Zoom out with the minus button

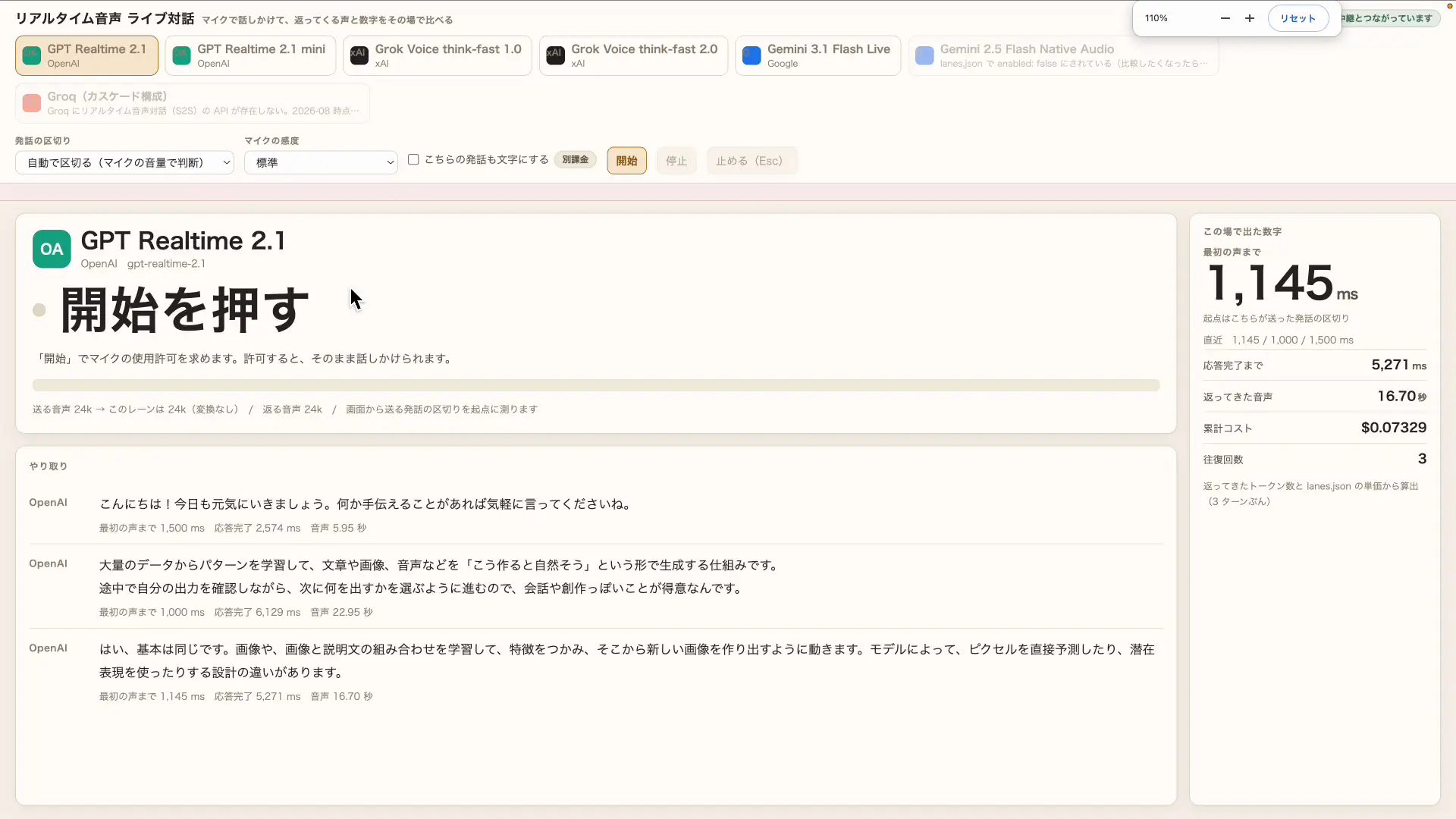pyautogui.click(x=1225, y=18)
